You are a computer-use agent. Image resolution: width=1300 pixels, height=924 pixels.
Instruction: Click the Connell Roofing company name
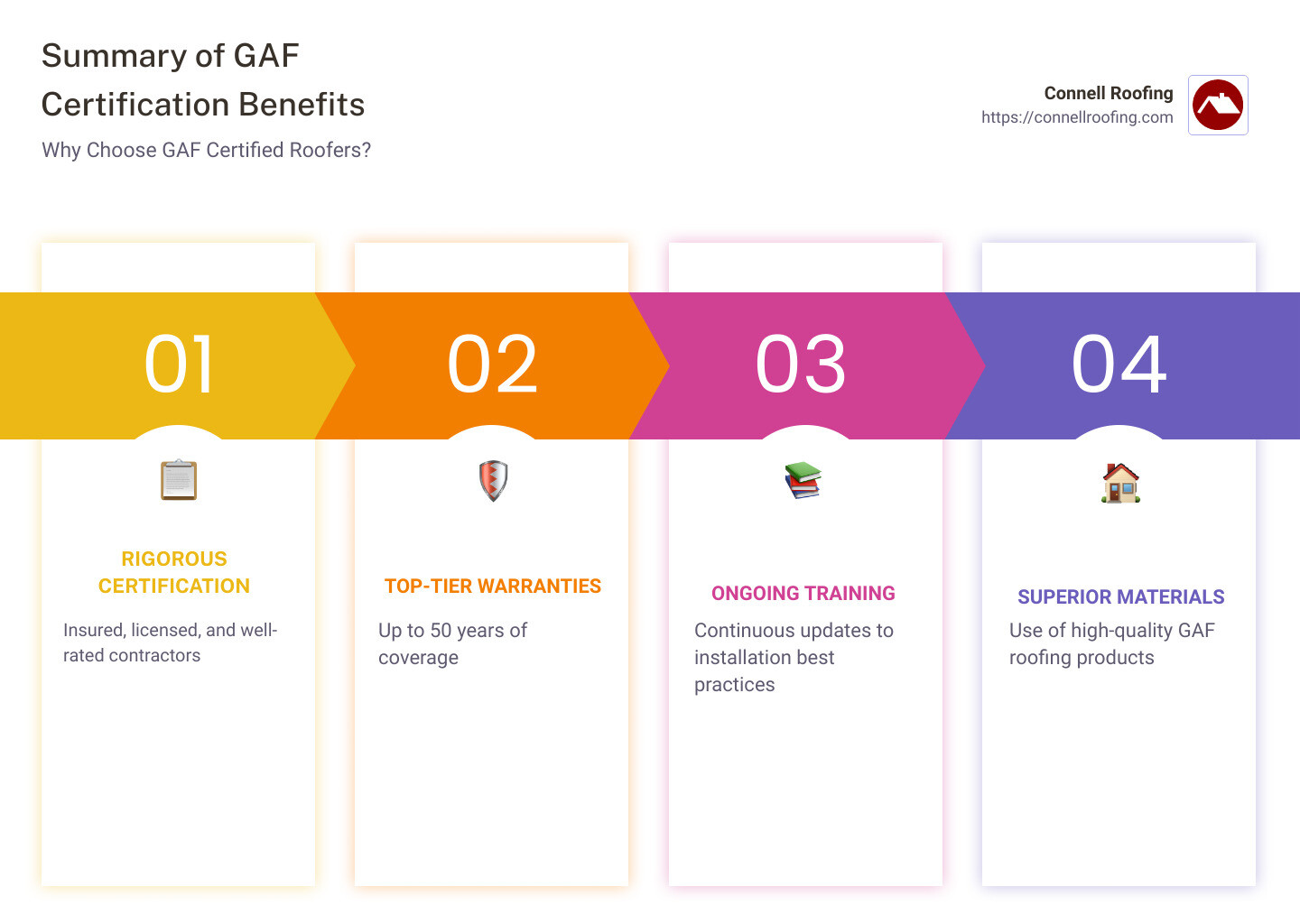coord(1109,93)
